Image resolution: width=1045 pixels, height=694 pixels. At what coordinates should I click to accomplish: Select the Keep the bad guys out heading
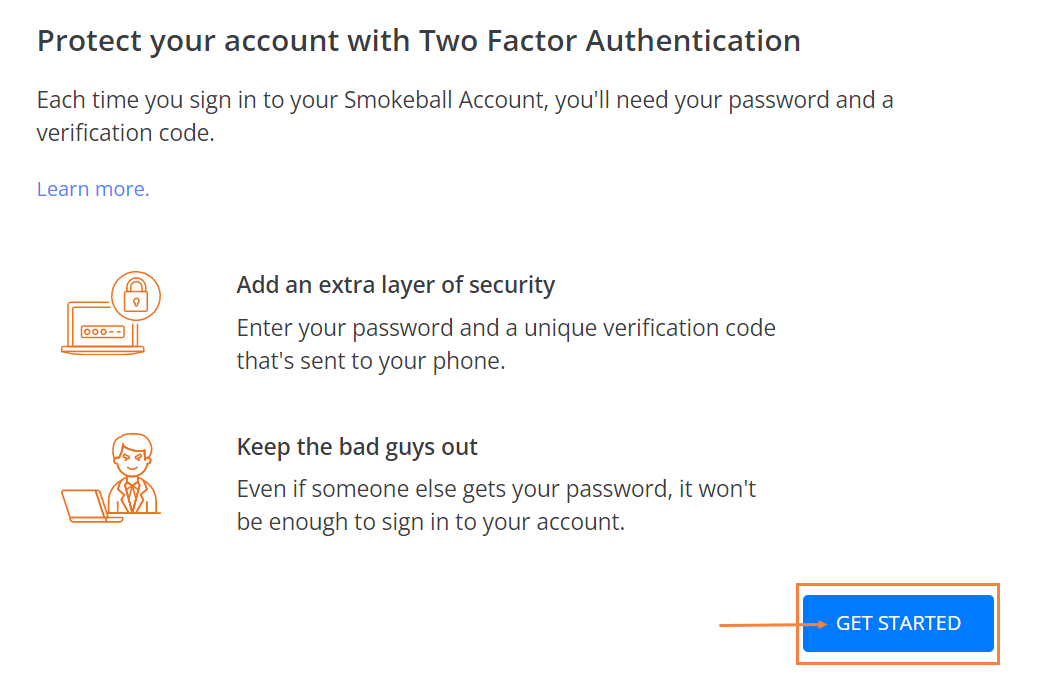coord(357,447)
